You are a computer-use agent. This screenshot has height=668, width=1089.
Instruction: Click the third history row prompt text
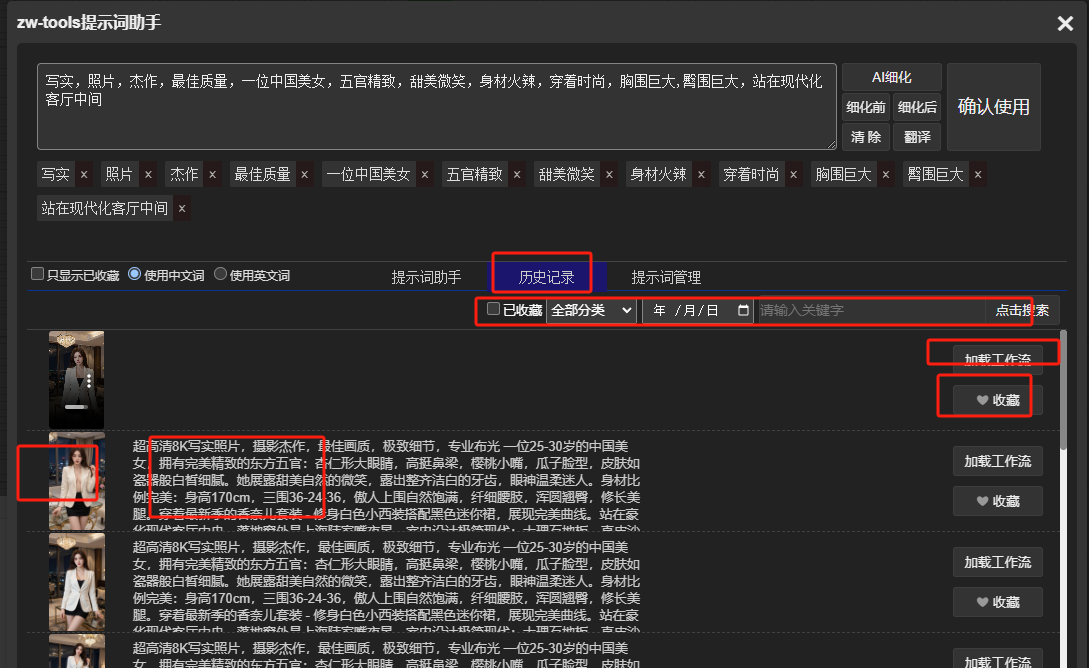pos(386,585)
